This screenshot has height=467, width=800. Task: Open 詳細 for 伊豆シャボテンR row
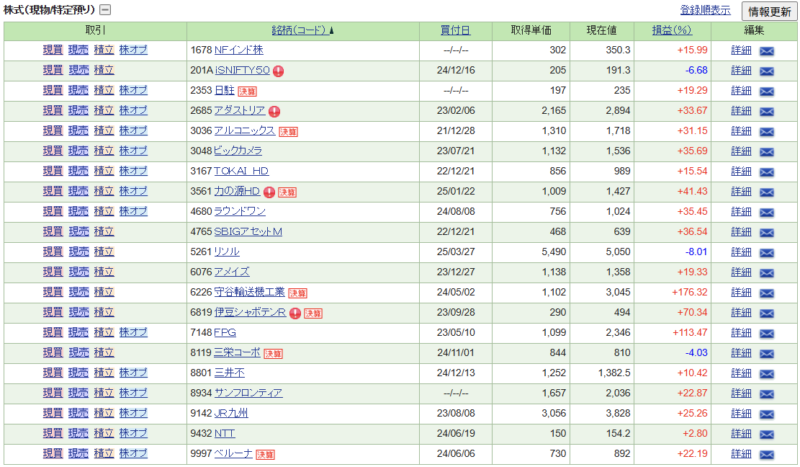tap(741, 312)
